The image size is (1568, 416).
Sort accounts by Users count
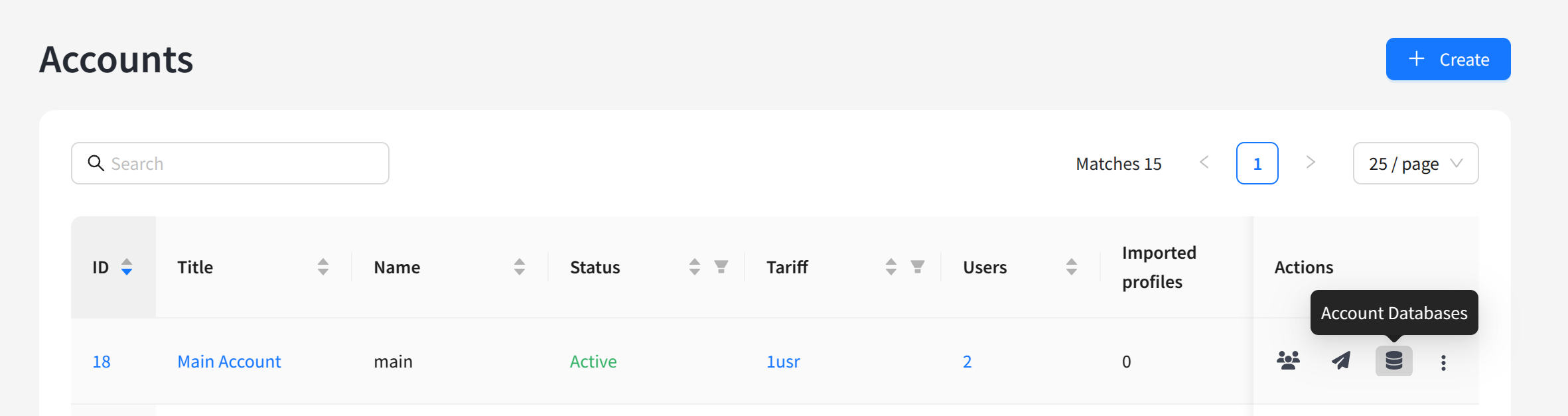(x=1072, y=267)
